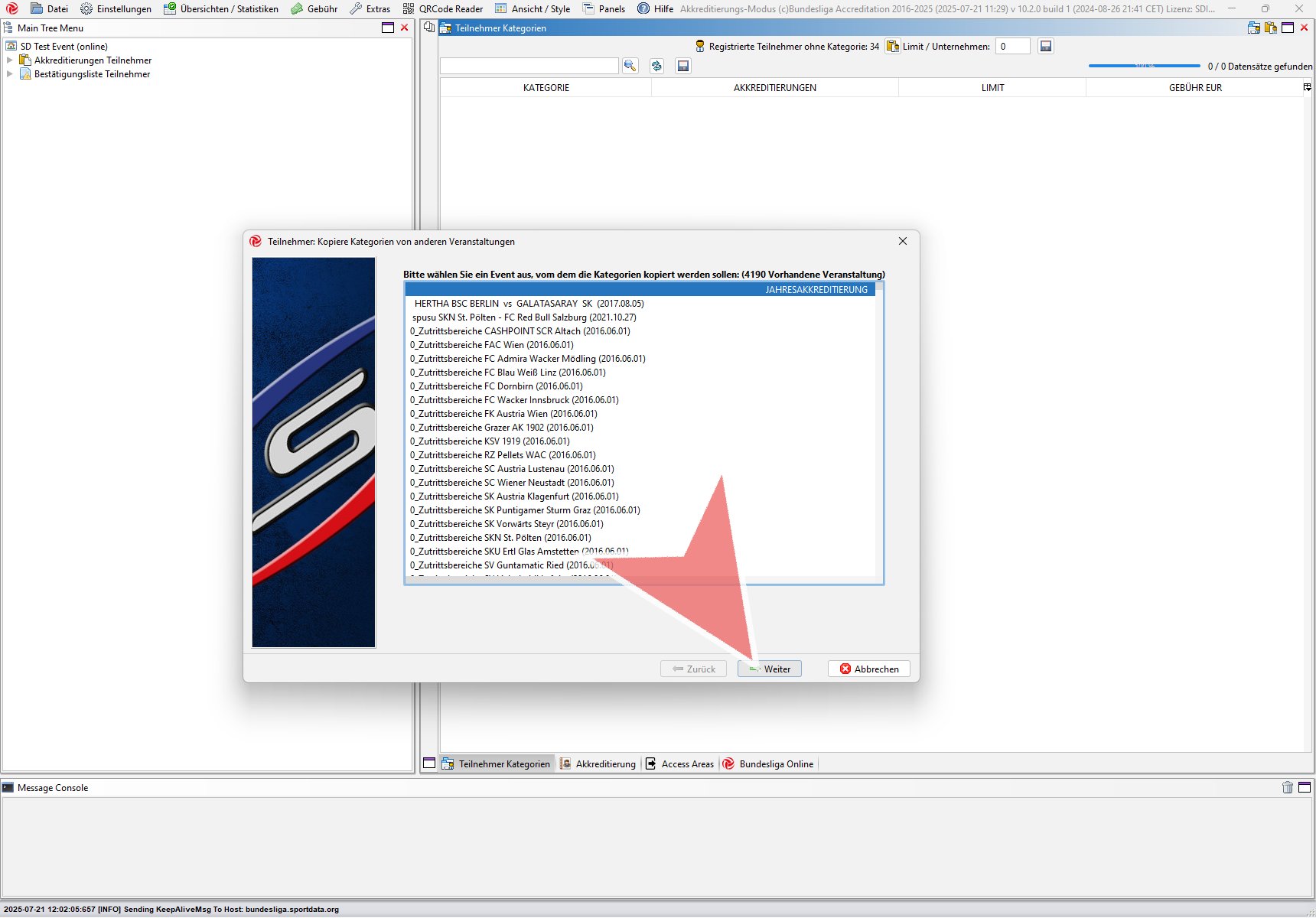The width and height of the screenshot is (1316, 918).
Task: Click the Weiter button
Action: [x=770, y=669]
